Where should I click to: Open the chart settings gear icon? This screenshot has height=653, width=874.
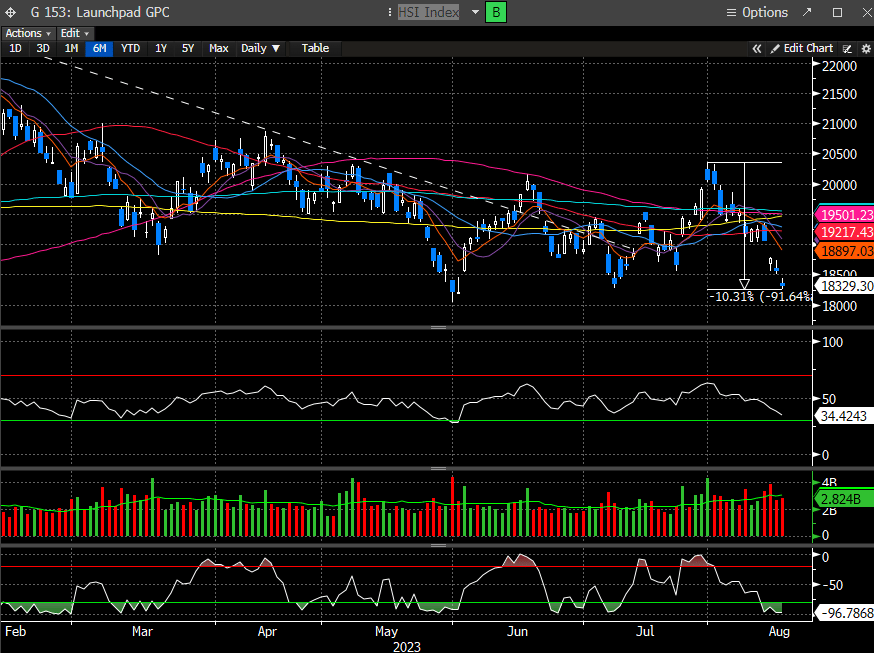click(x=866, y=48)
